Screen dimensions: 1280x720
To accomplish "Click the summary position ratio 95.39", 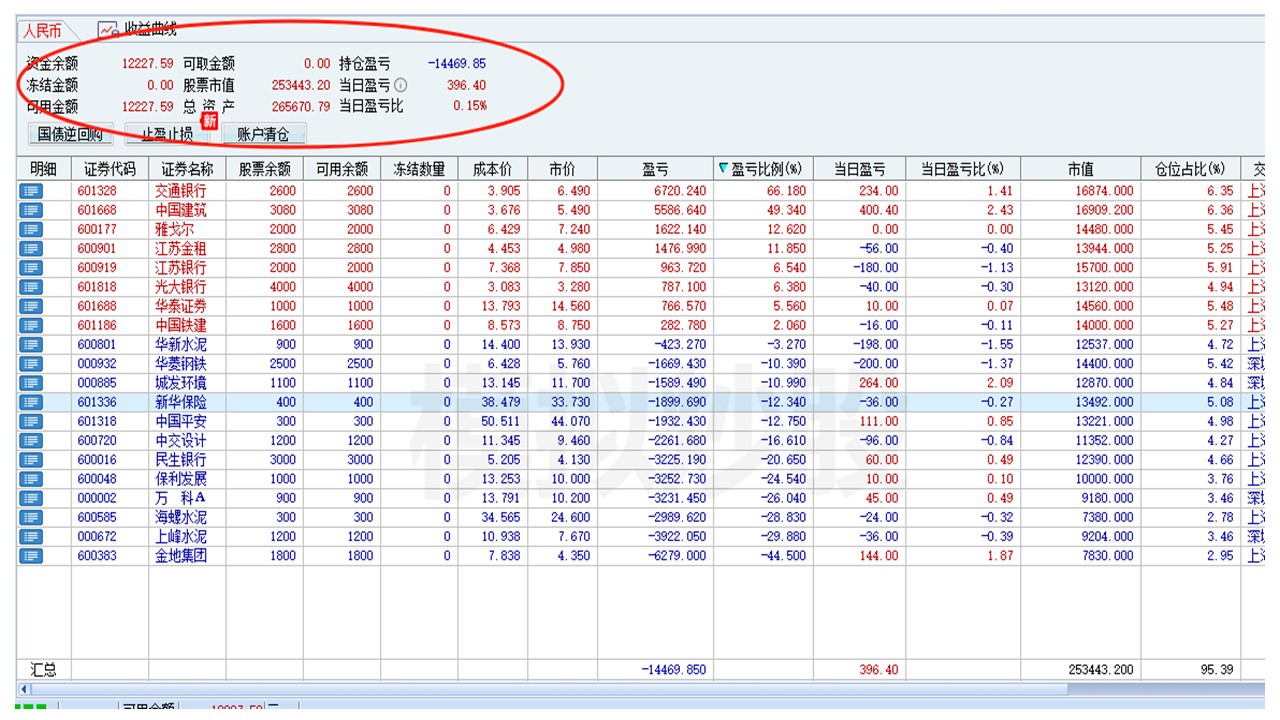I will pyautogui.click(x=1217, y=670).
